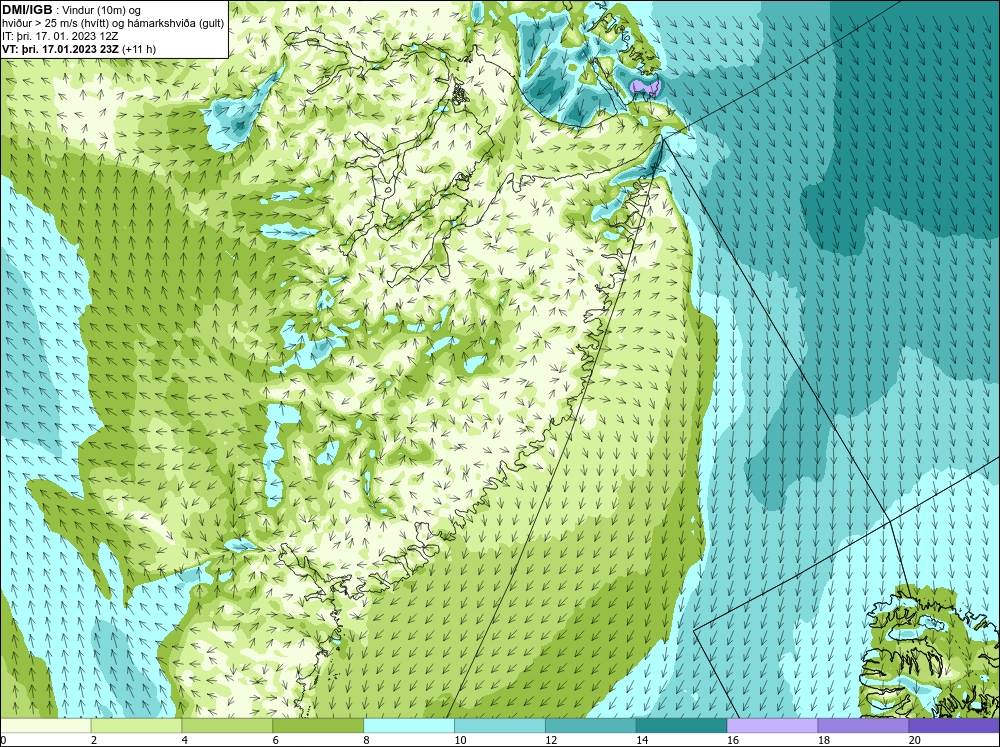Viewport: 1000px width, 747px height.
Task: Click the purple strong-wind patch on the map
Action: [x=645, y=87]
